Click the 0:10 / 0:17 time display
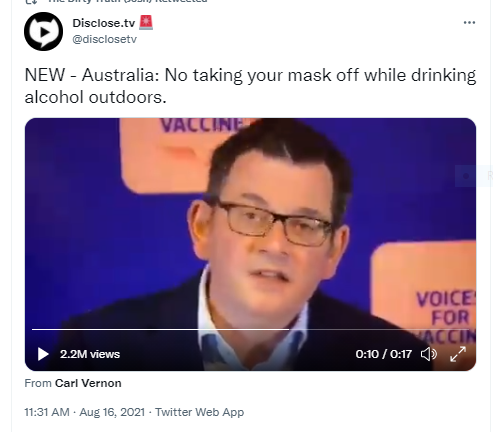 (x=384, y=354)
